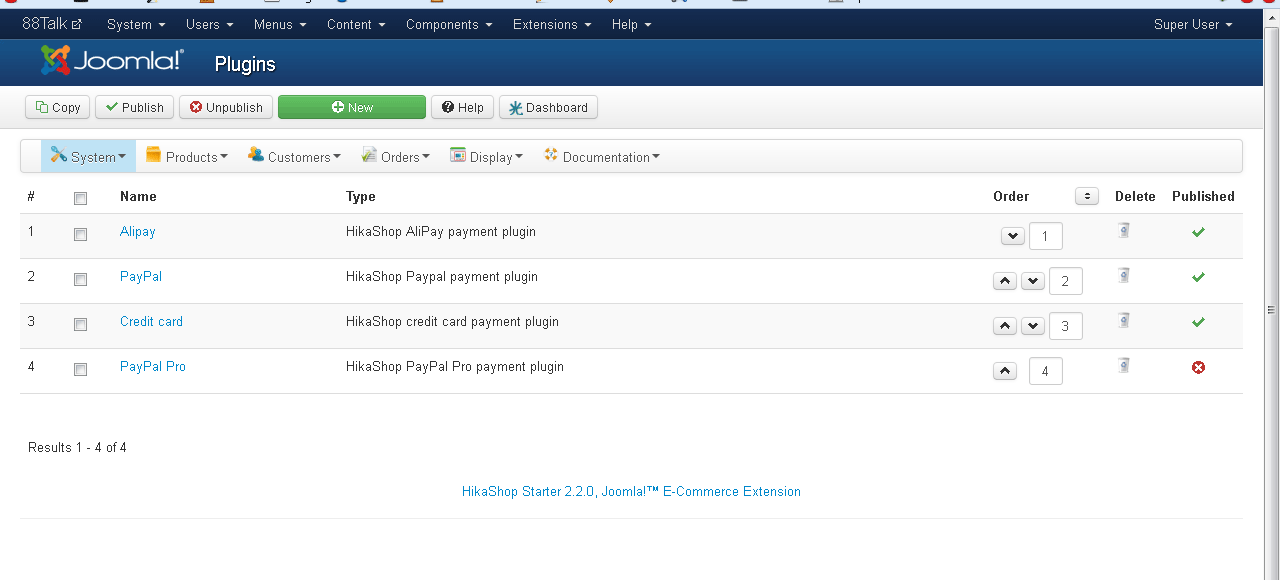
Task: Click the delete trash icon for Alipay
Action: pos(1124,231)
